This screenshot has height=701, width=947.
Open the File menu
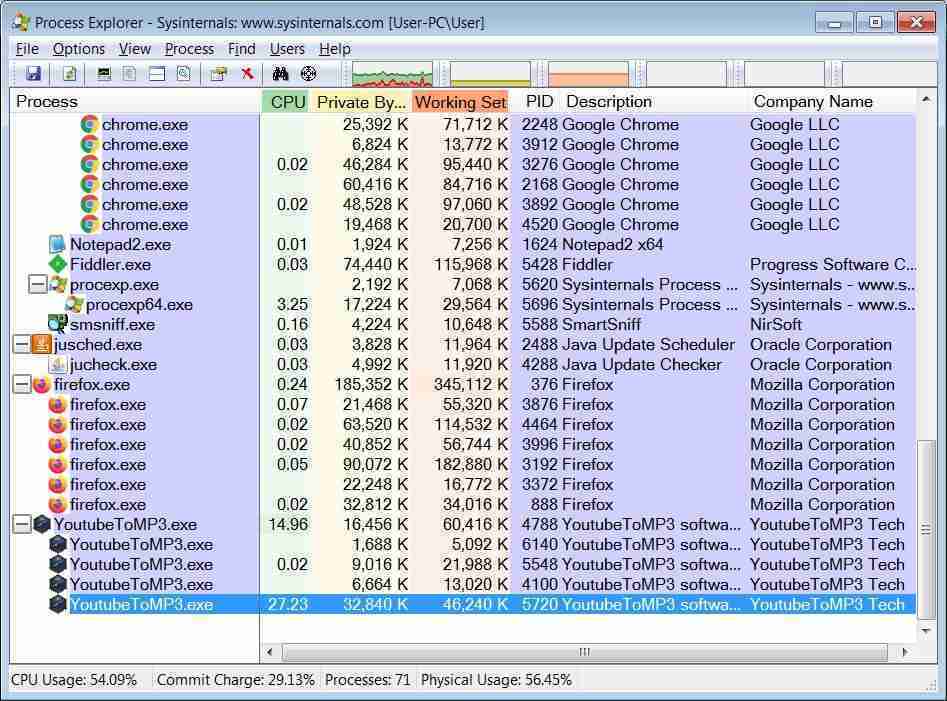[27, 49]
